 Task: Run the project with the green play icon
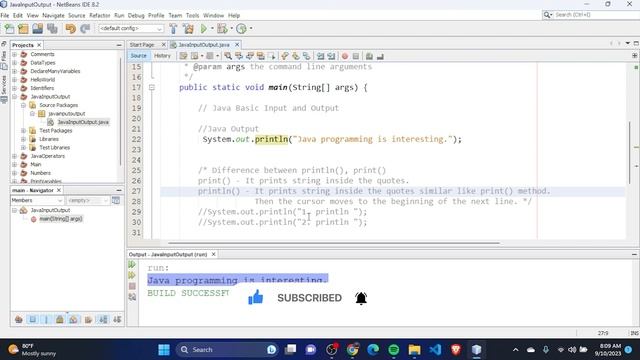pos(204,29)
